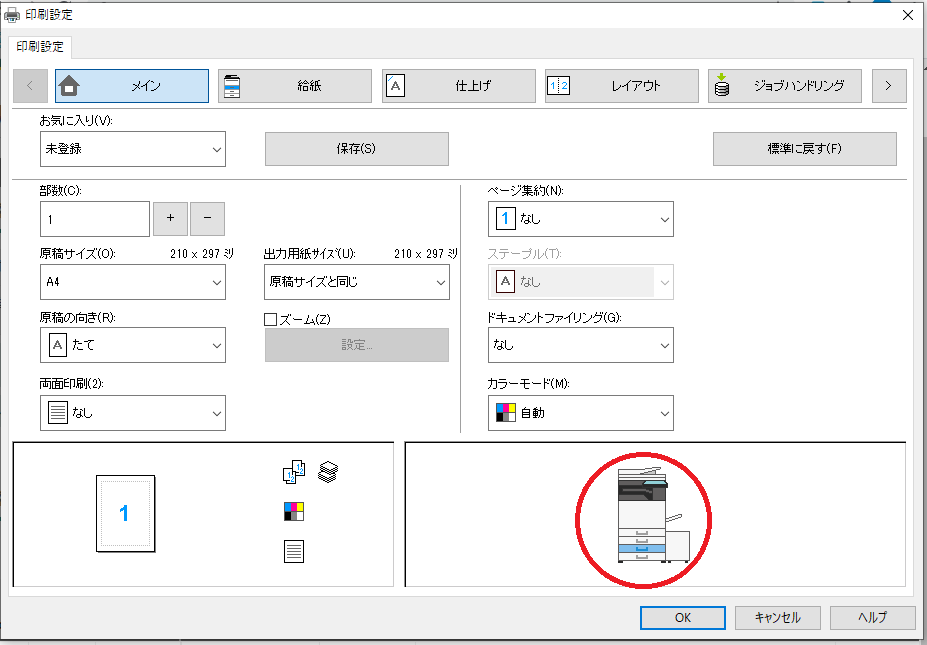Viewport: 927px width, 645px height.
Task: Expand the 原稿サイズ A4 dropdown
Action: tap(133, 282)
